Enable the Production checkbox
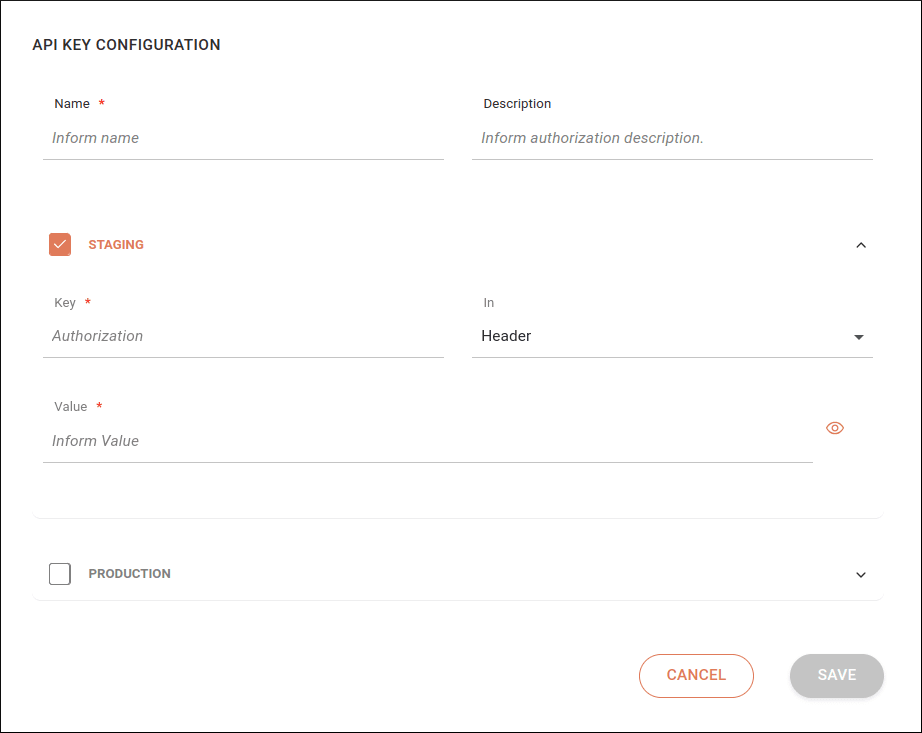This screenshot has width=922, height=733. (60, 574)
